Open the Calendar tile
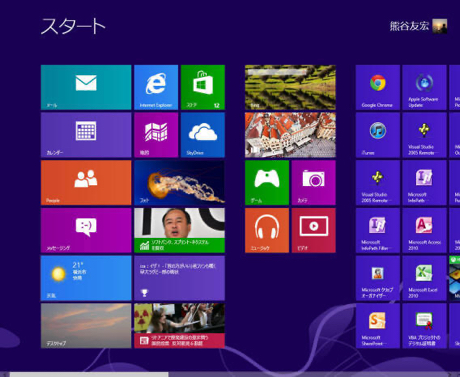Viewport: 460px width, 377px height. click(x=86, y=135)
